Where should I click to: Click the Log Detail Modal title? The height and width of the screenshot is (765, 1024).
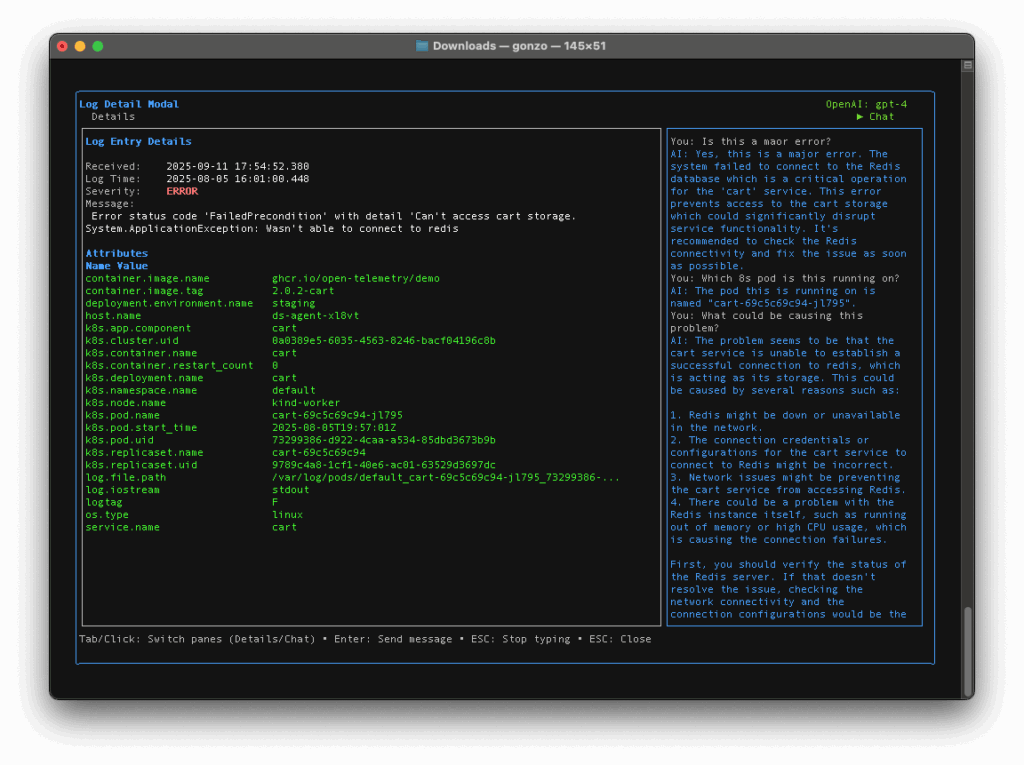click(129, 104)
